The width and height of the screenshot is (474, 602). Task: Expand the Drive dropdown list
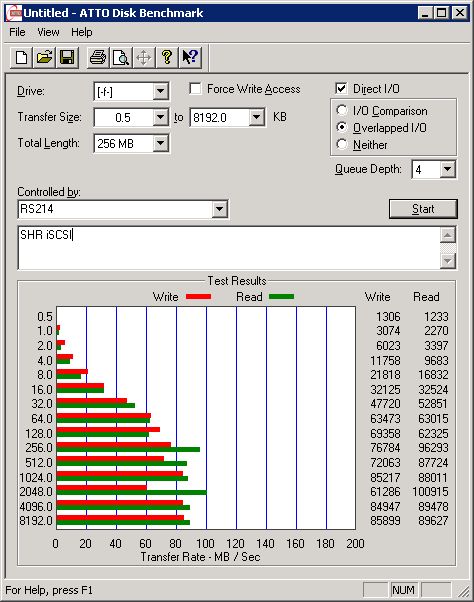[x=160, y=91]
